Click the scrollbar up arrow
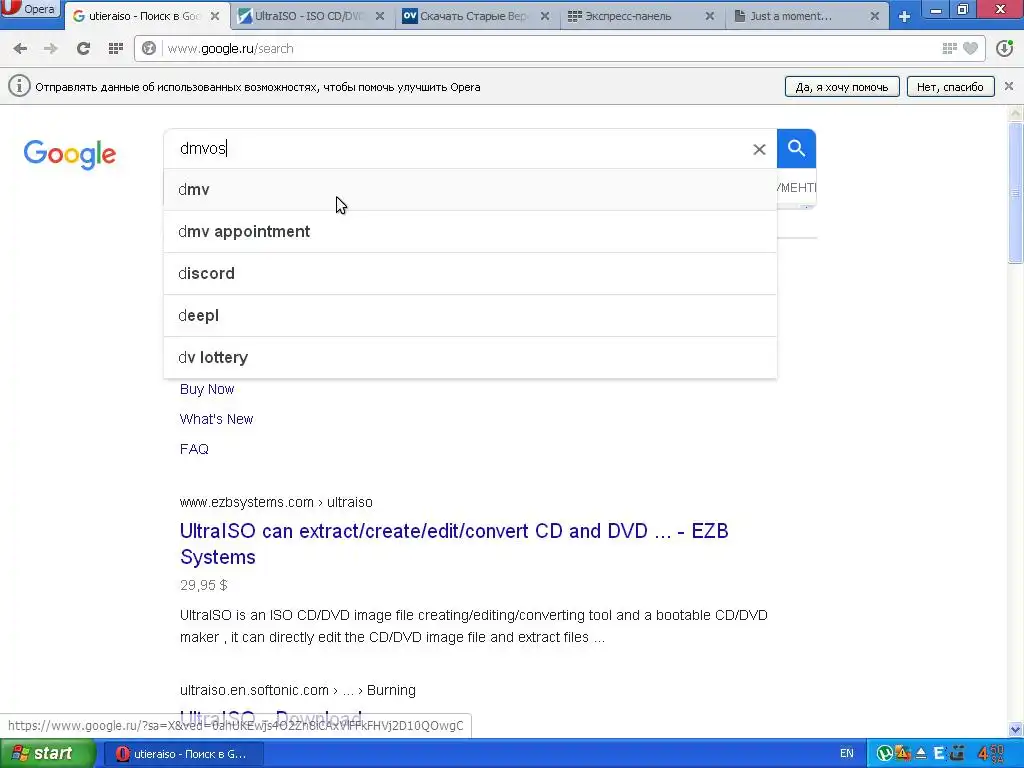The image size is (1024, 768). coord(1016,114)
